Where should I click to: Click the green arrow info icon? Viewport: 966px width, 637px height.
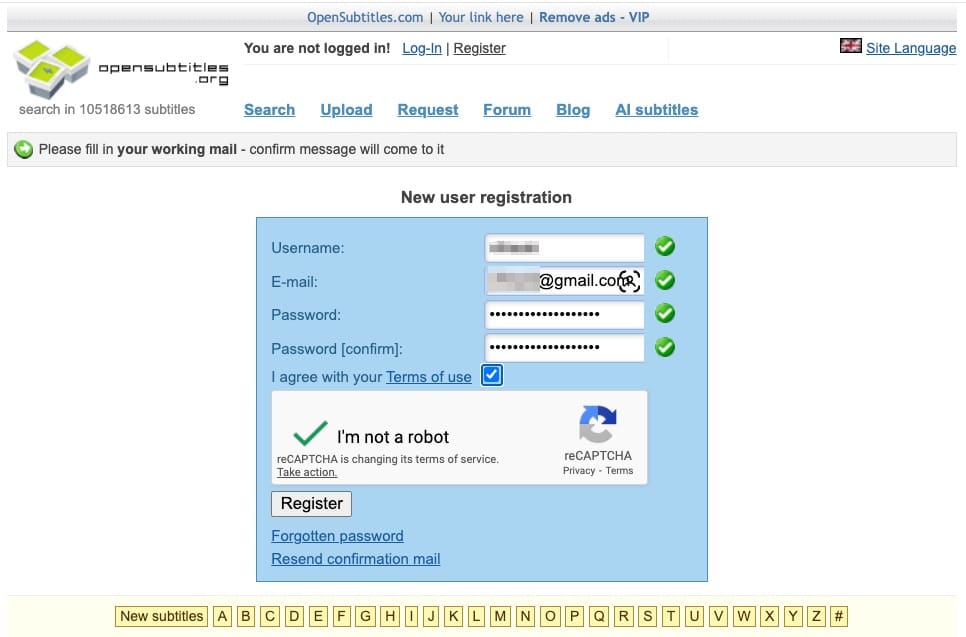[23, 149]
